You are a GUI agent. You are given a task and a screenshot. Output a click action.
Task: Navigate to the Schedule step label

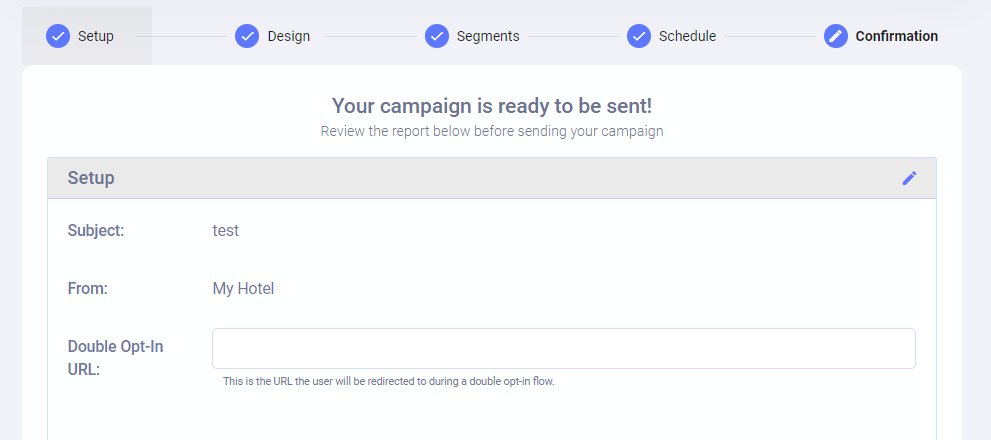tap(687, 36)
